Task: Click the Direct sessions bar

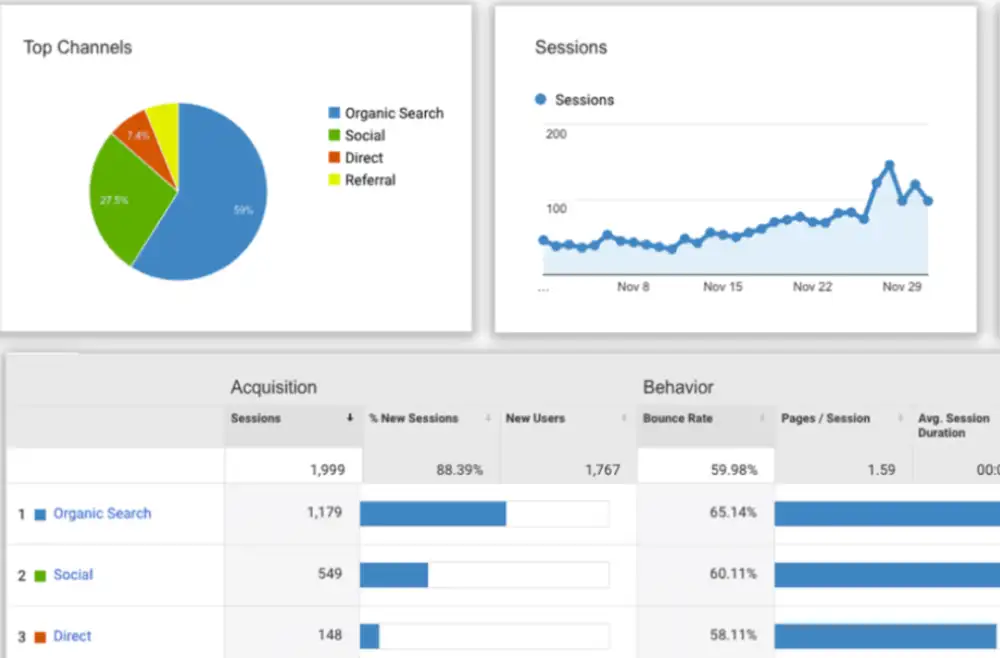Action: click(370, 636)
